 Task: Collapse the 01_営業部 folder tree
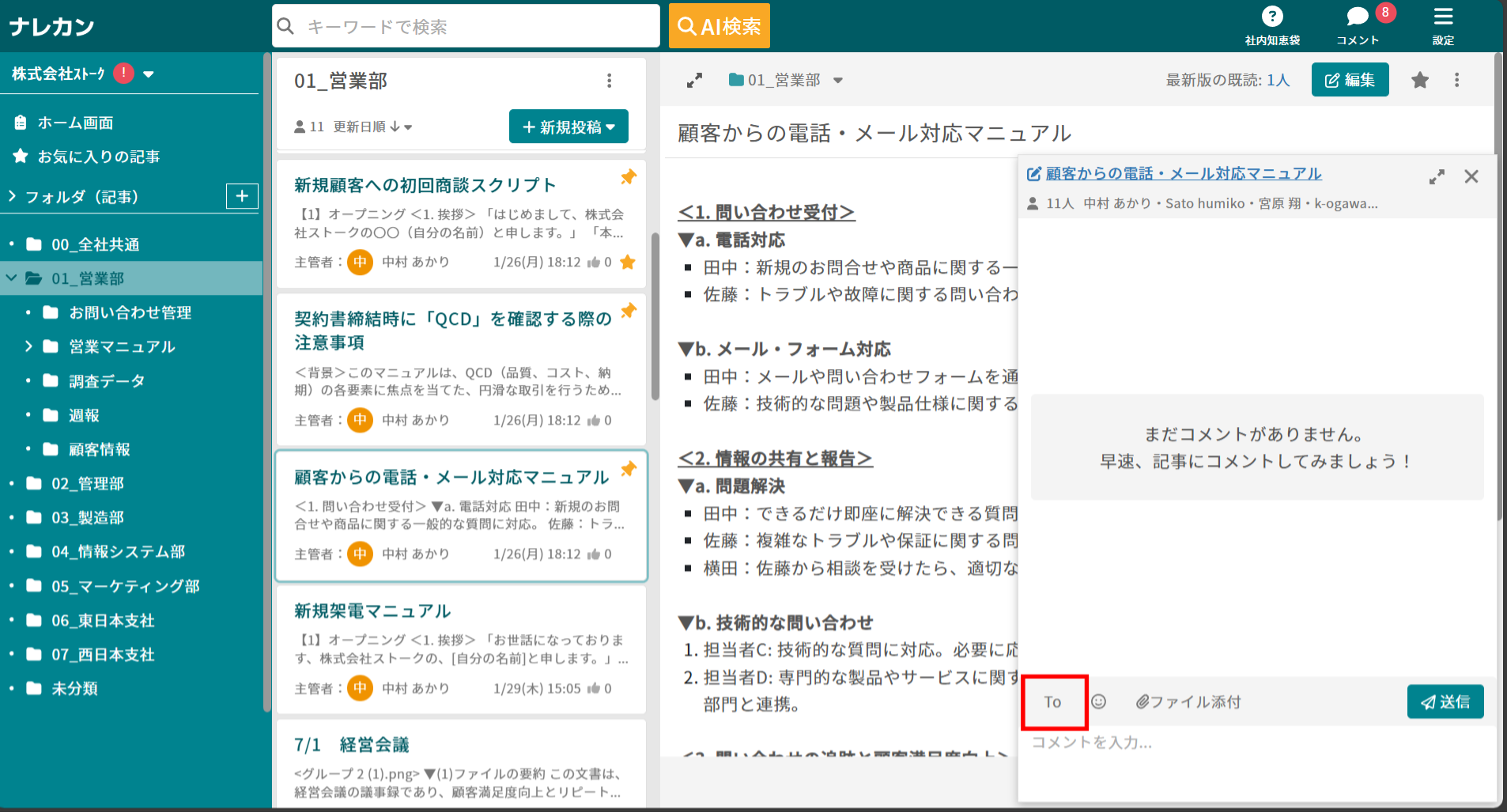11,278
